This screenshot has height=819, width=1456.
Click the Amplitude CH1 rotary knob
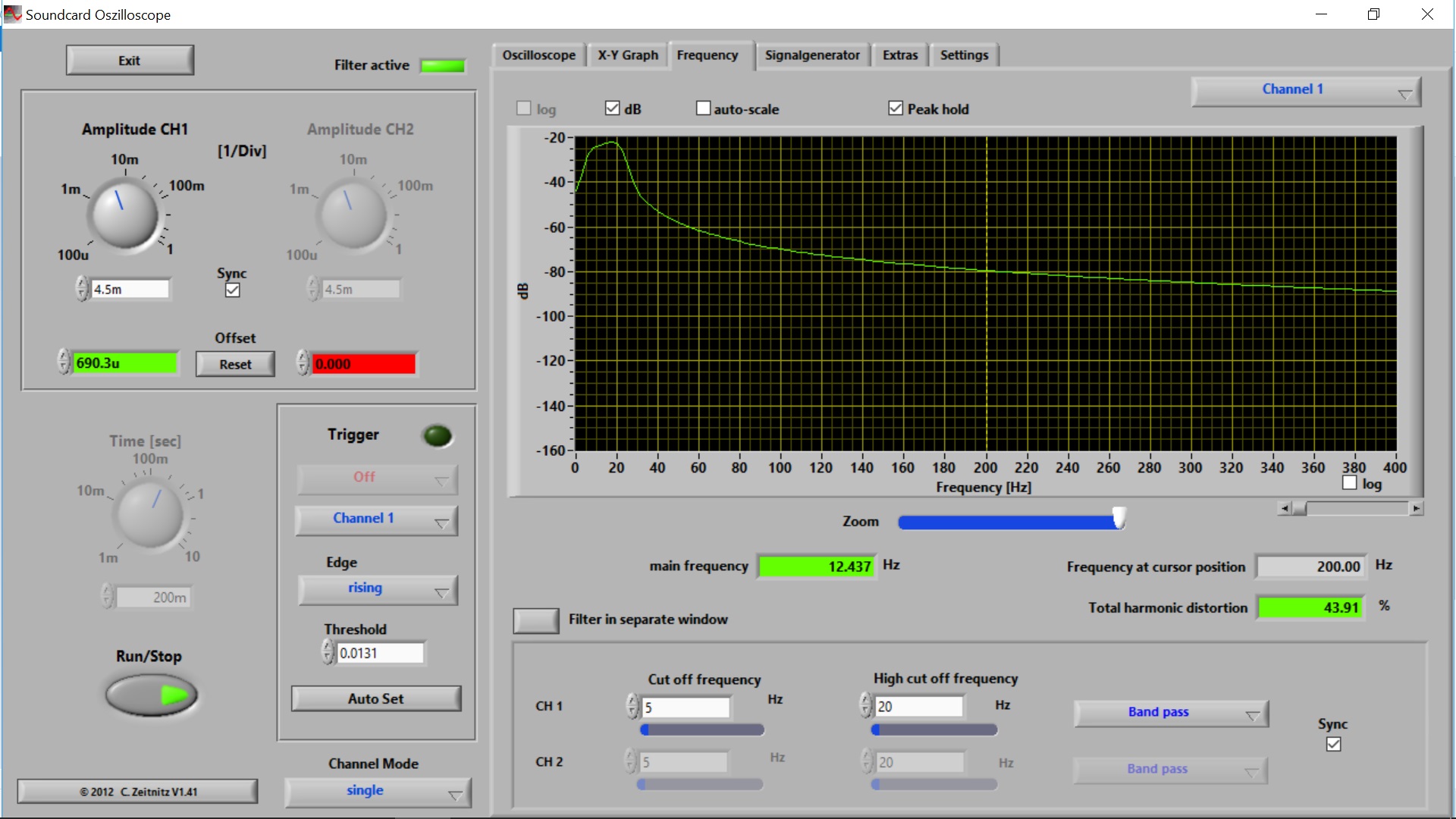tap(125, 214)
